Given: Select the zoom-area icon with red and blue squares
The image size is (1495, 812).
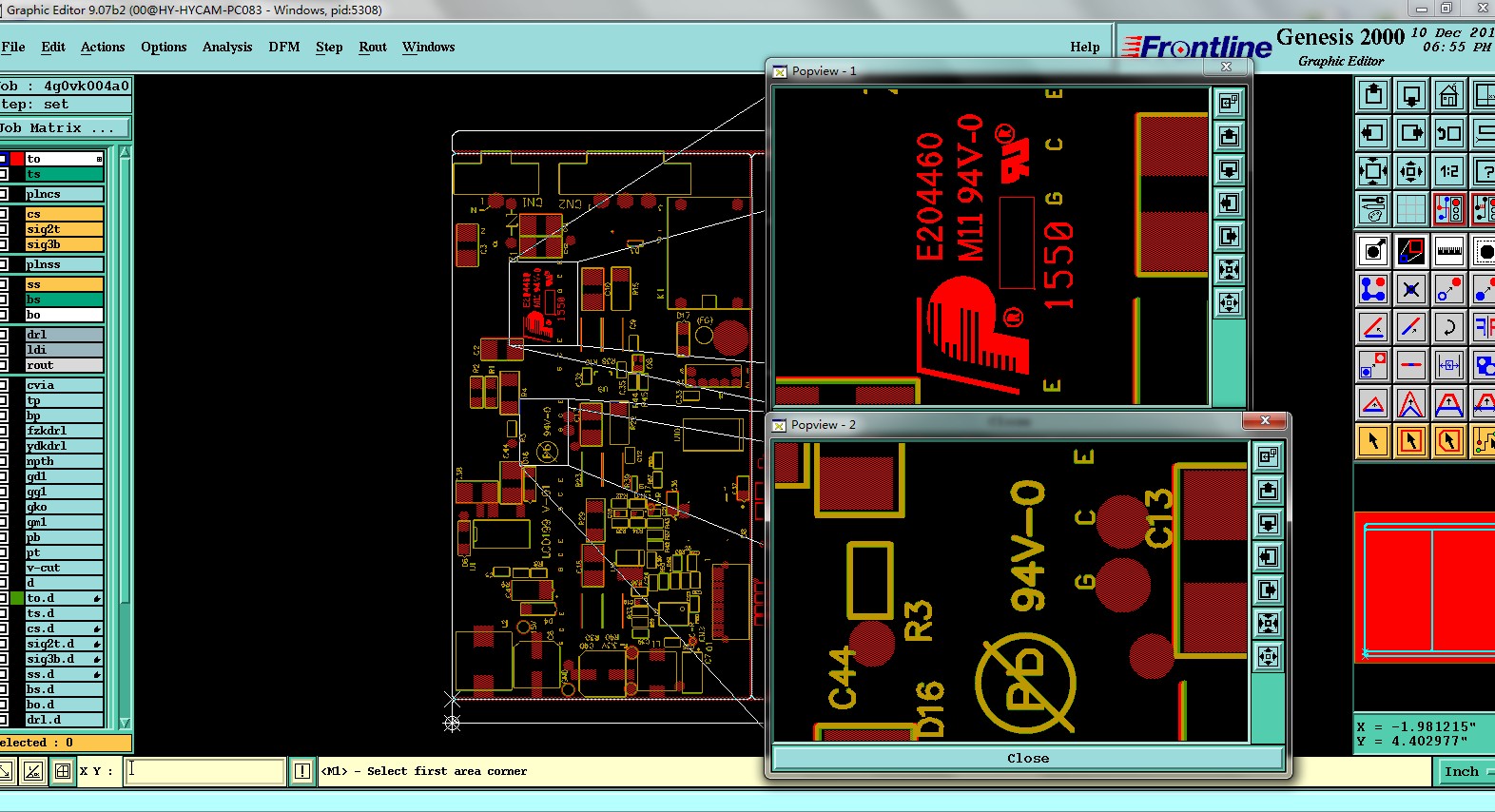Looking at the screenshot, I should (1411, 251).
